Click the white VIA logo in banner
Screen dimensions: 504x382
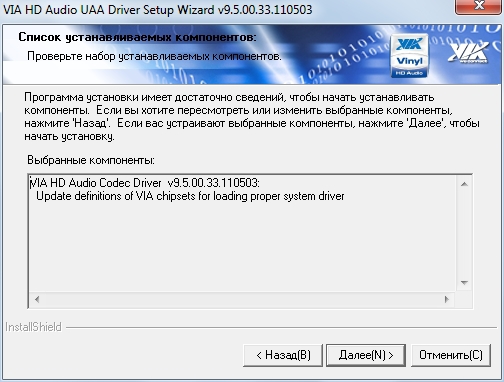(x=468, y=52)
